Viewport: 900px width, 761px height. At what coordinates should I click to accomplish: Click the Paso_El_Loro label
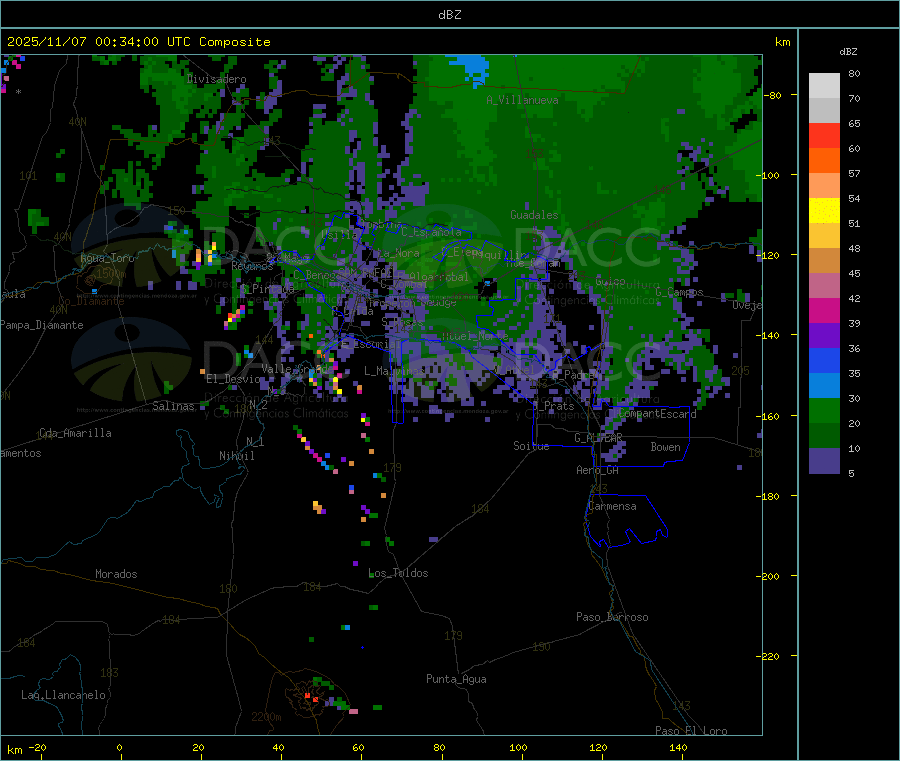[691, 731]
